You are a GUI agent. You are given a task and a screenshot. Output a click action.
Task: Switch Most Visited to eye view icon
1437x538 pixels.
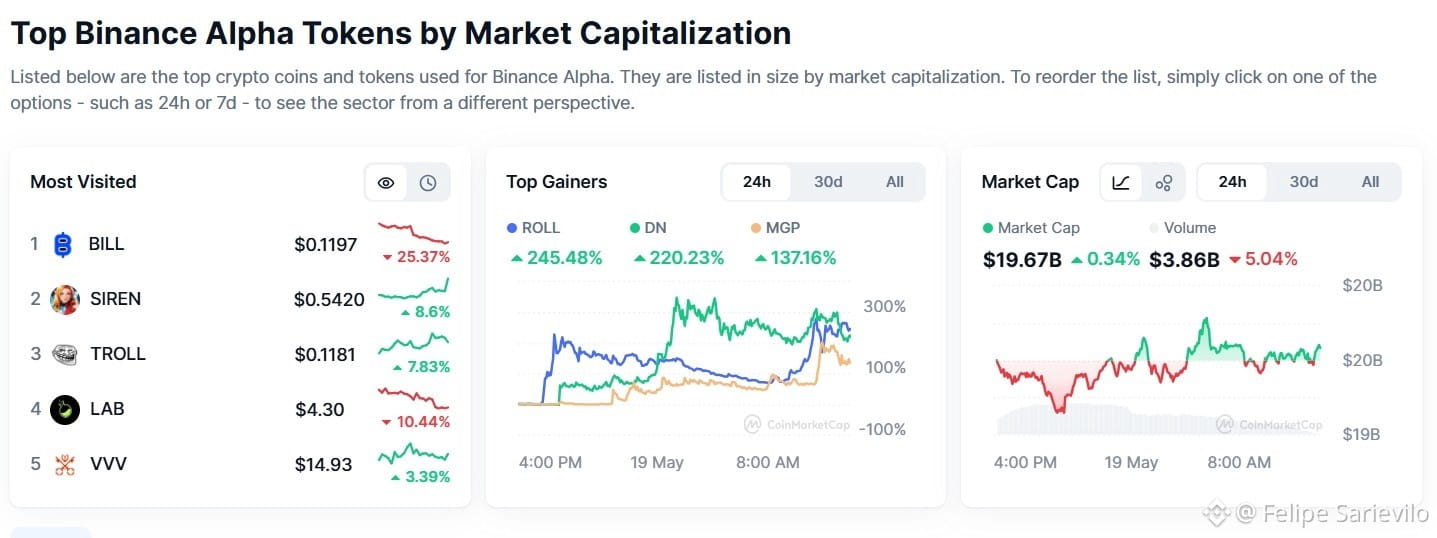[x=386, y=182]
